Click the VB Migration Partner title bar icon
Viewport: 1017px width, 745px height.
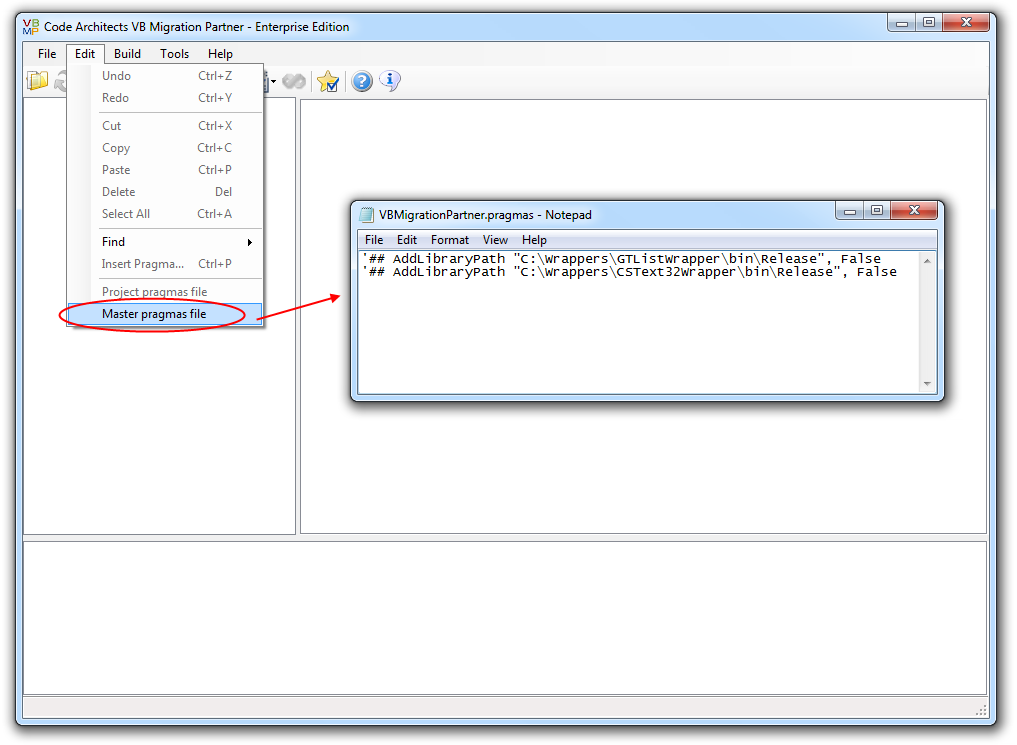click(30, 27)
